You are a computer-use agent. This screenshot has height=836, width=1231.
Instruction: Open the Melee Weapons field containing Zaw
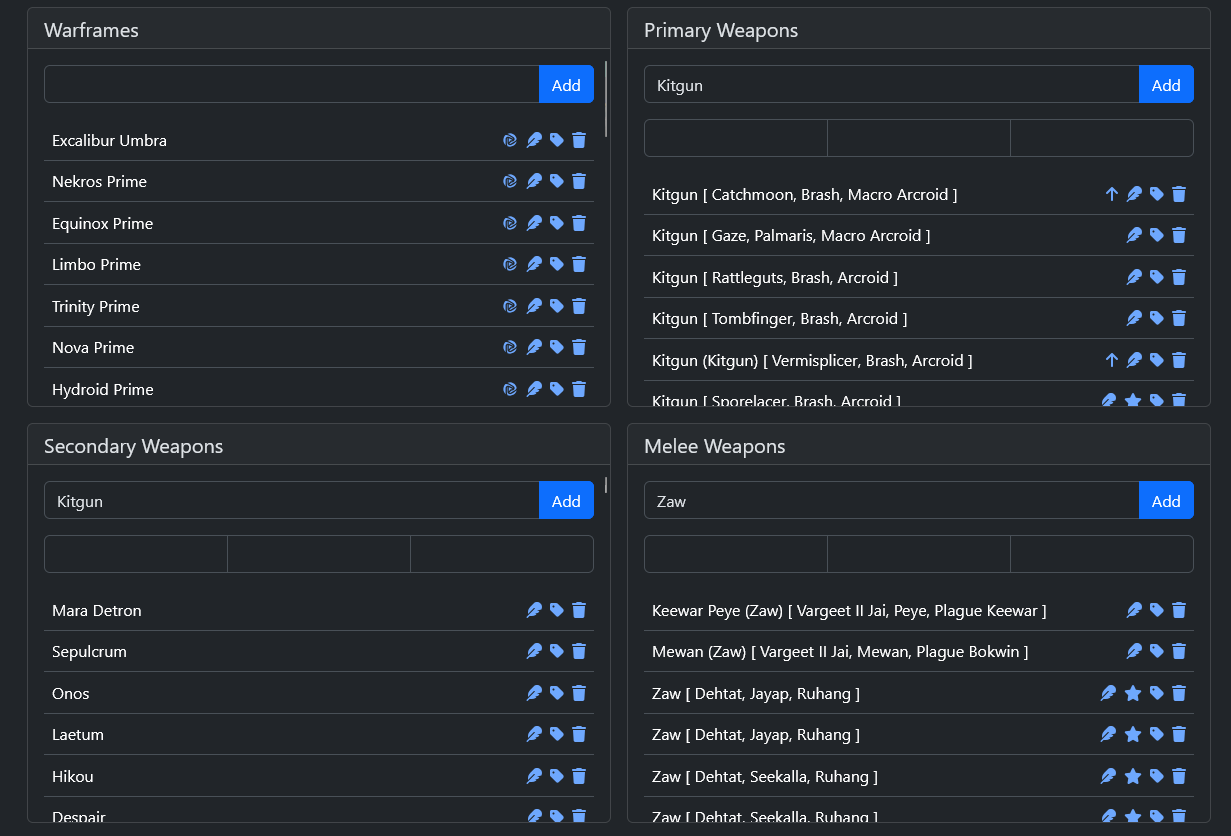pyautogui.click(x=891, y=501)
